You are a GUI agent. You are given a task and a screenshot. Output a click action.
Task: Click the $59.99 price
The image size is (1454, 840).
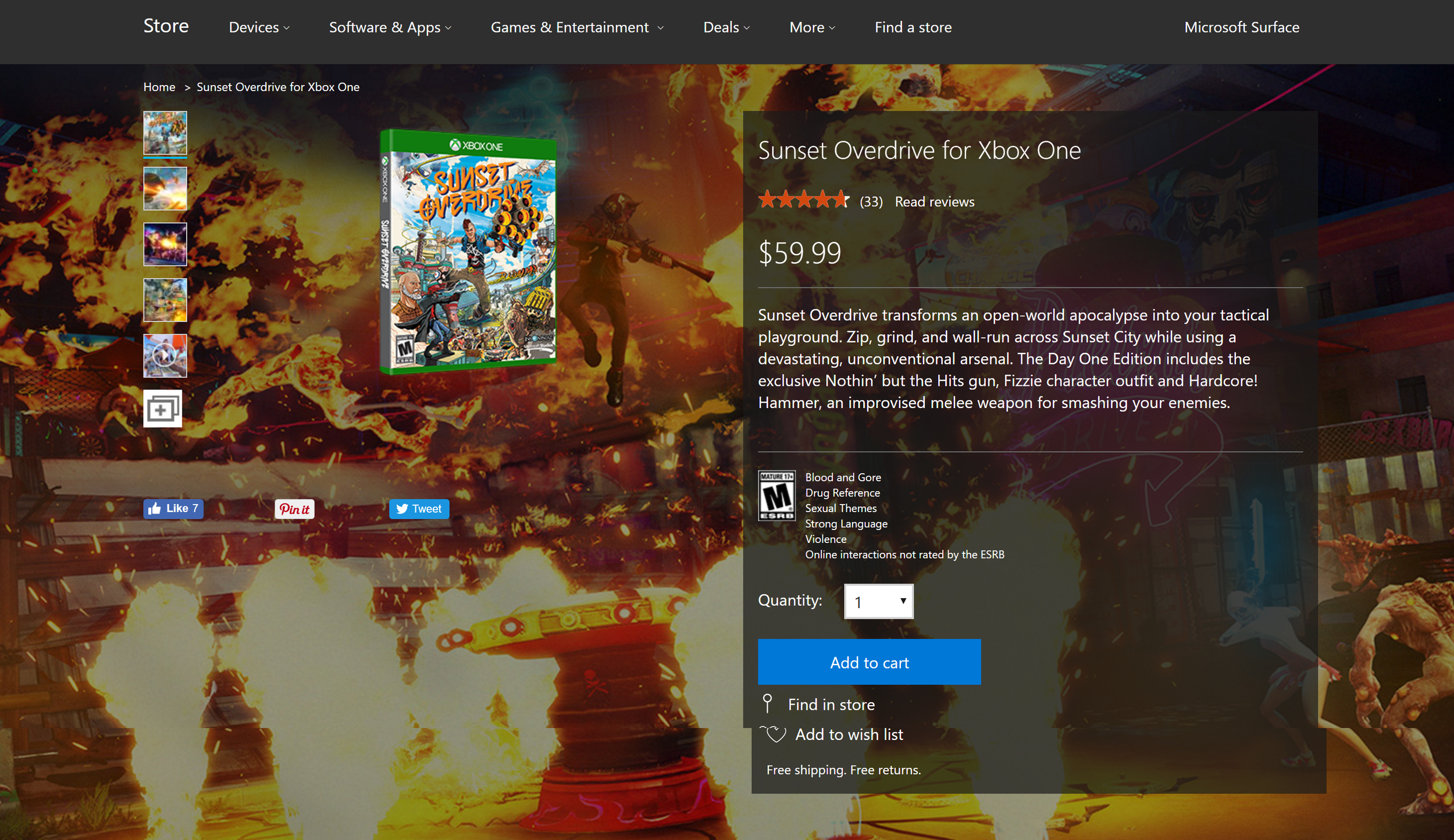coord(800,253)
